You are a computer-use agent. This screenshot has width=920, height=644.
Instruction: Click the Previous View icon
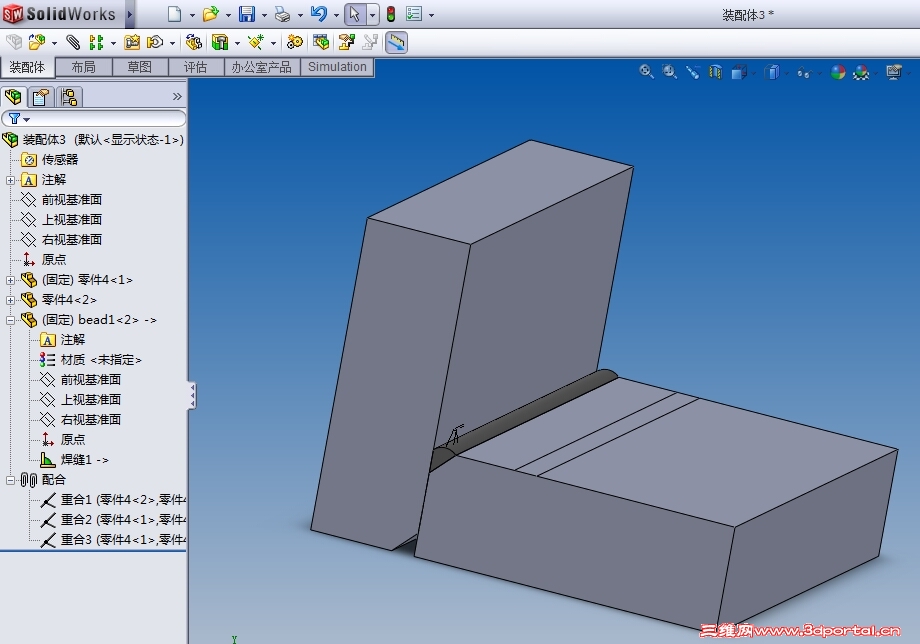[x=693, y=72]
